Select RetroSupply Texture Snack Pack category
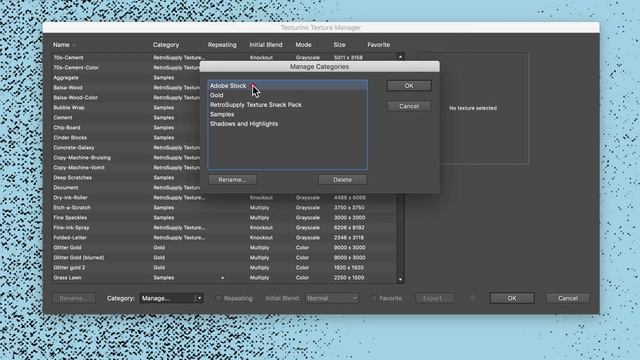Image resolution: width=640 pixels, height=360 pixels. click(288, 104)
